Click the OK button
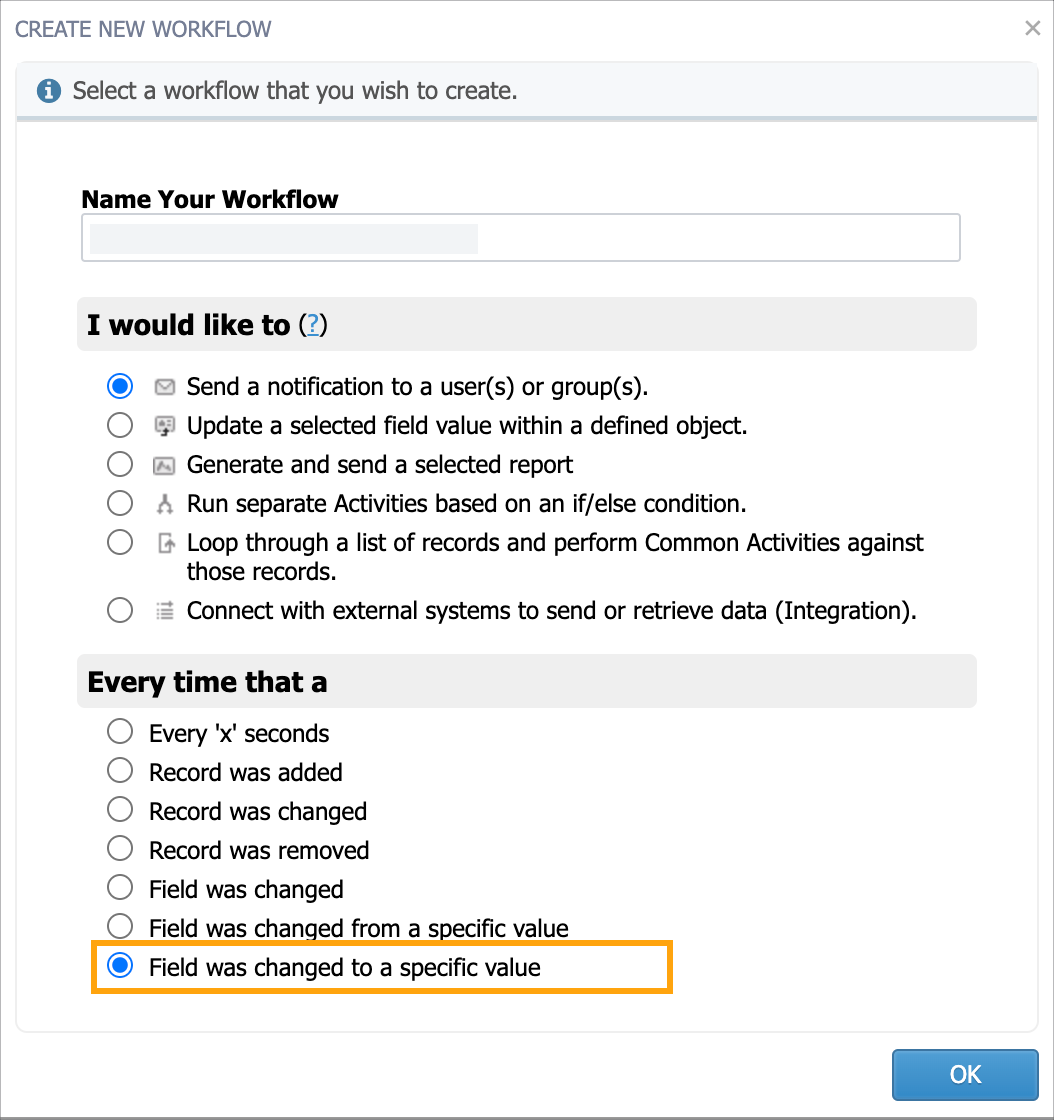This screenshot has height=1120, width=1054. click(965, 1074)
